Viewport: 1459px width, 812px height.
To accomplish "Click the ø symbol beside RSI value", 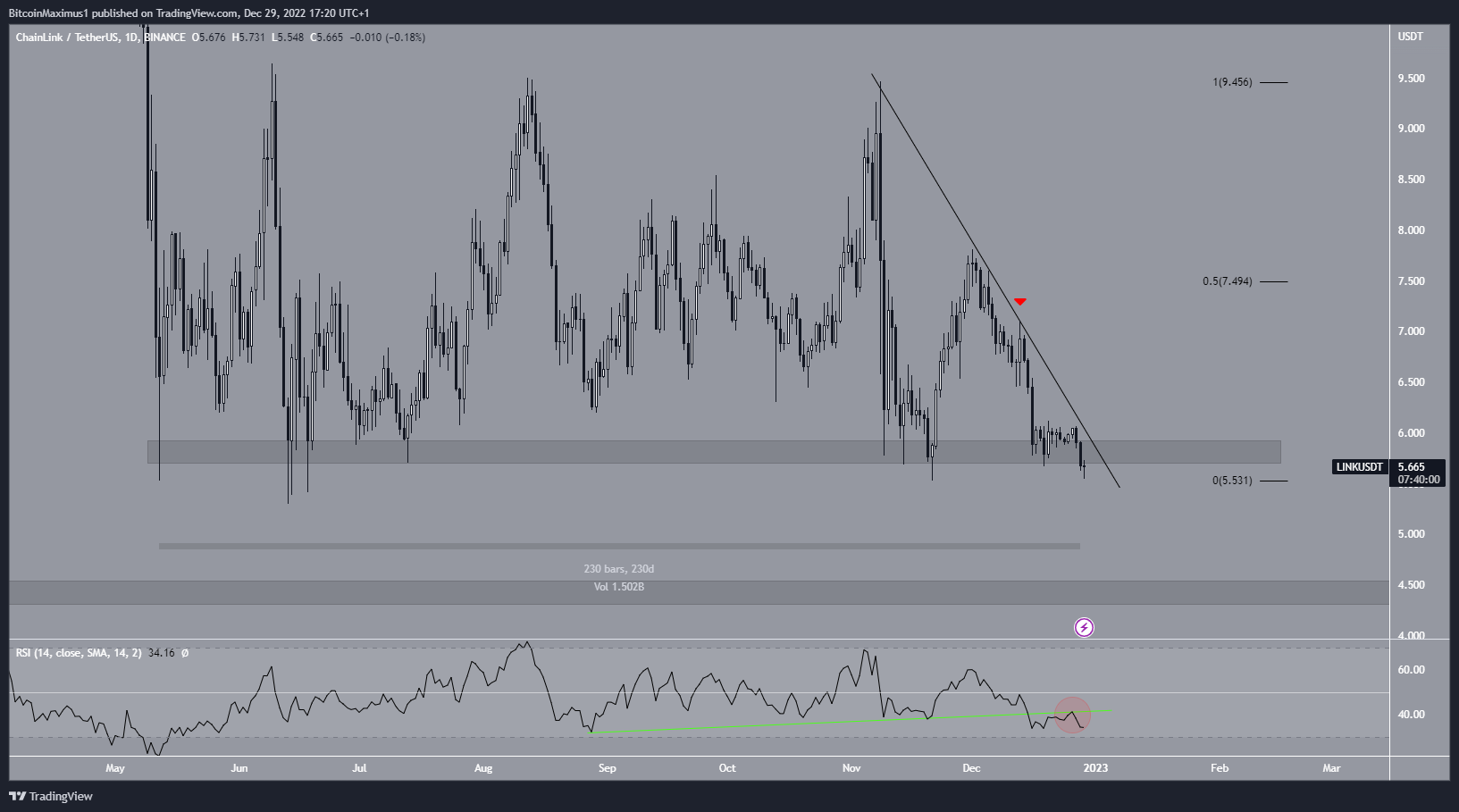I will (185, 653).
